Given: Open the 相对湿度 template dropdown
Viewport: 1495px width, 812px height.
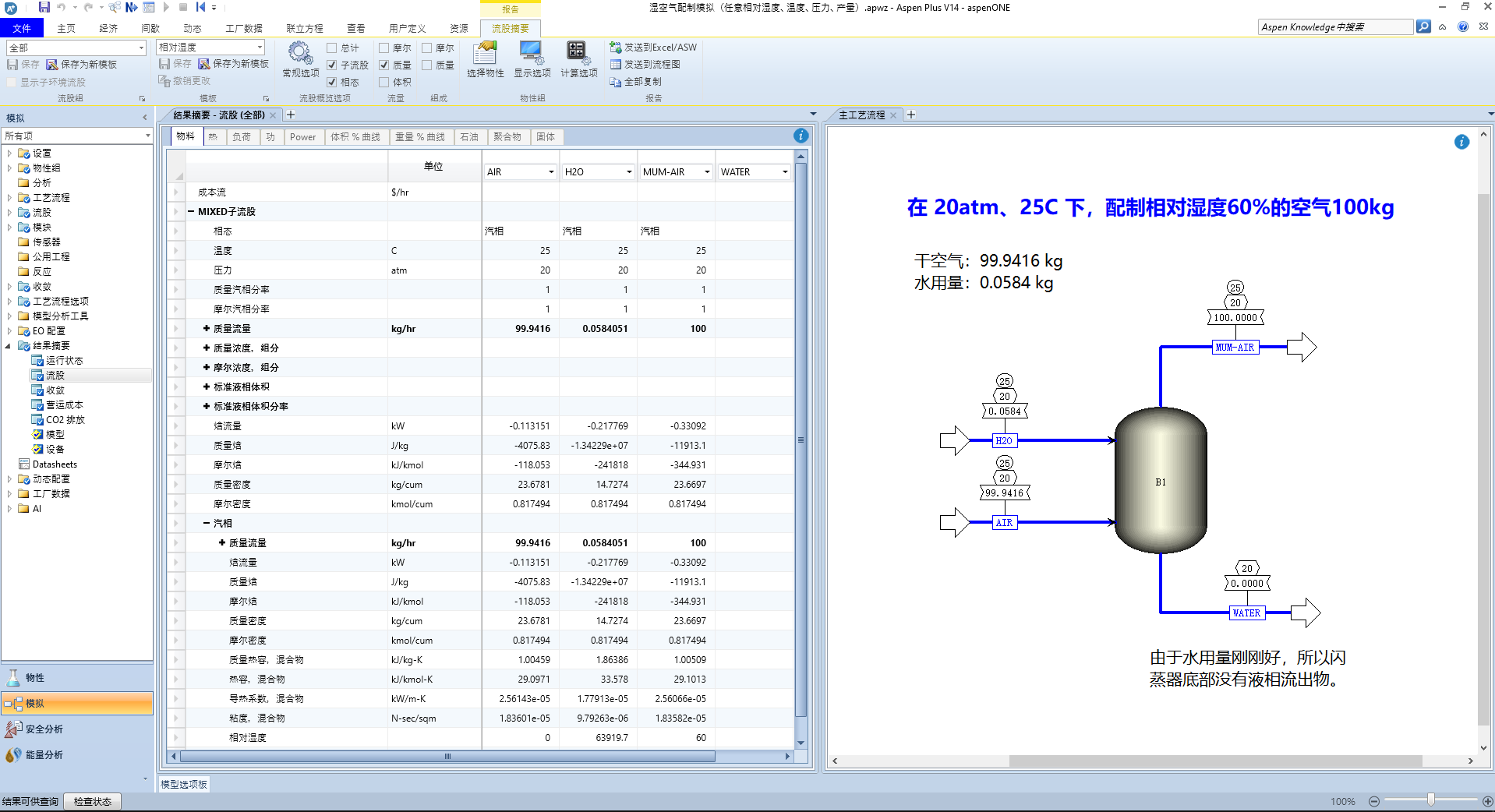Looking at the screenshot, I should click(260, 47).
